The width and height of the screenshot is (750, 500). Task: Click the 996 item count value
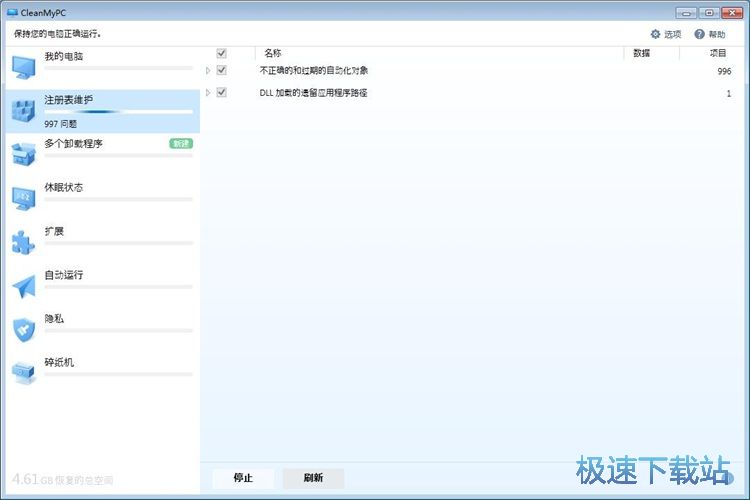coord(724,71)
